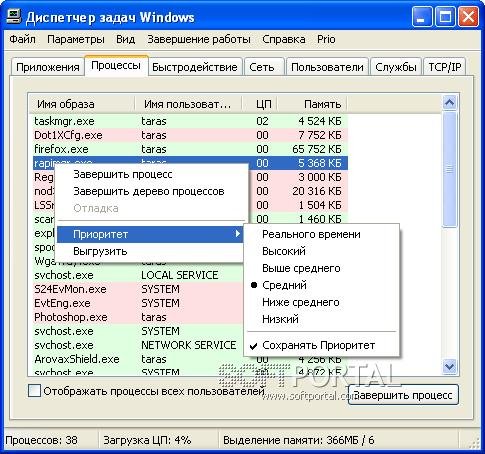Image resolution: width=485 pixels, height=454 pixels.
Task: Open the Пользователи tab
Action: click(x=327, y=67)
